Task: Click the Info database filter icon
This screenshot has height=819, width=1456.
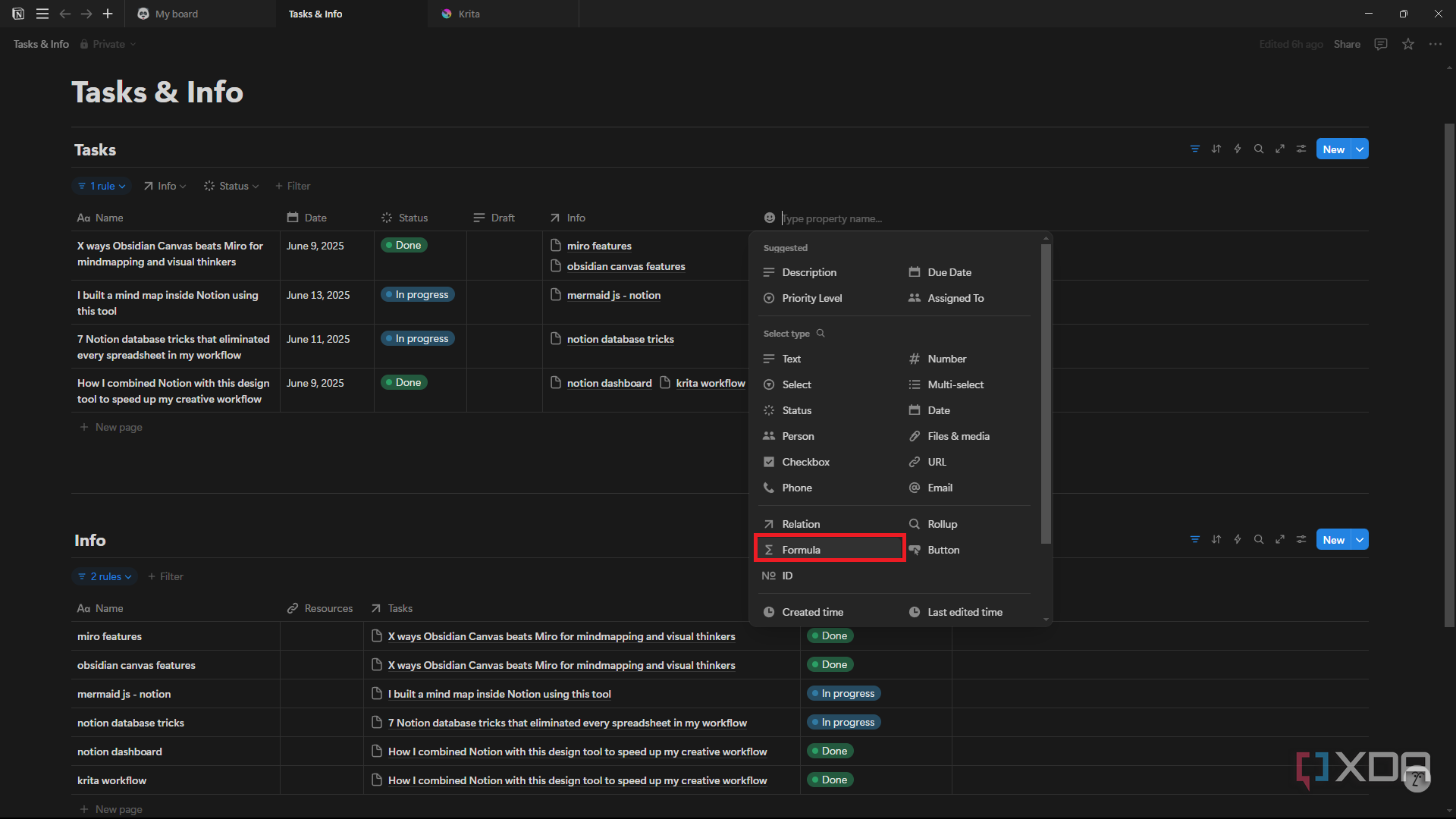Action: pos(1195,540)
